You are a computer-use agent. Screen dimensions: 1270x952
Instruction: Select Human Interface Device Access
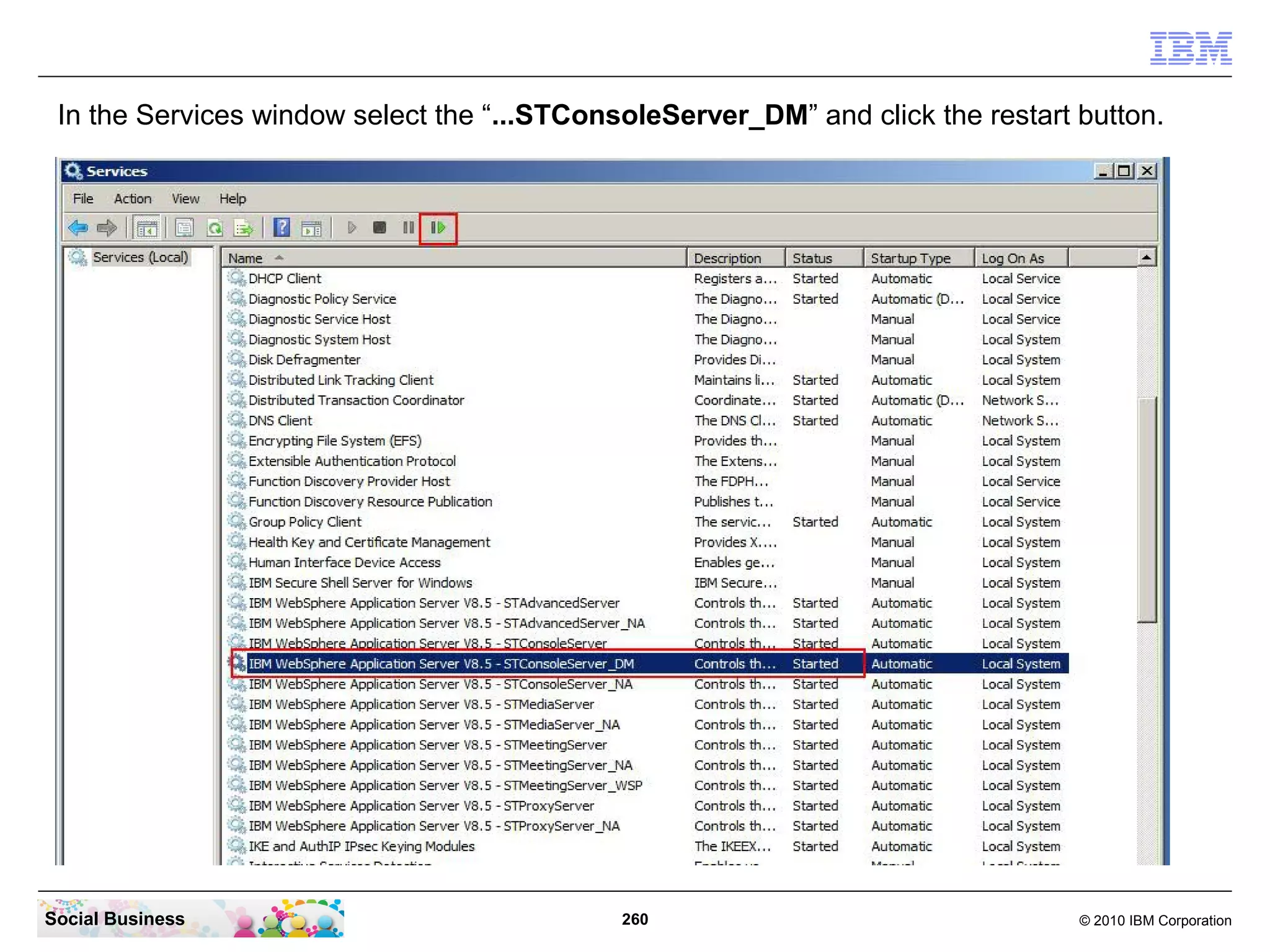(x=647, y=562)
